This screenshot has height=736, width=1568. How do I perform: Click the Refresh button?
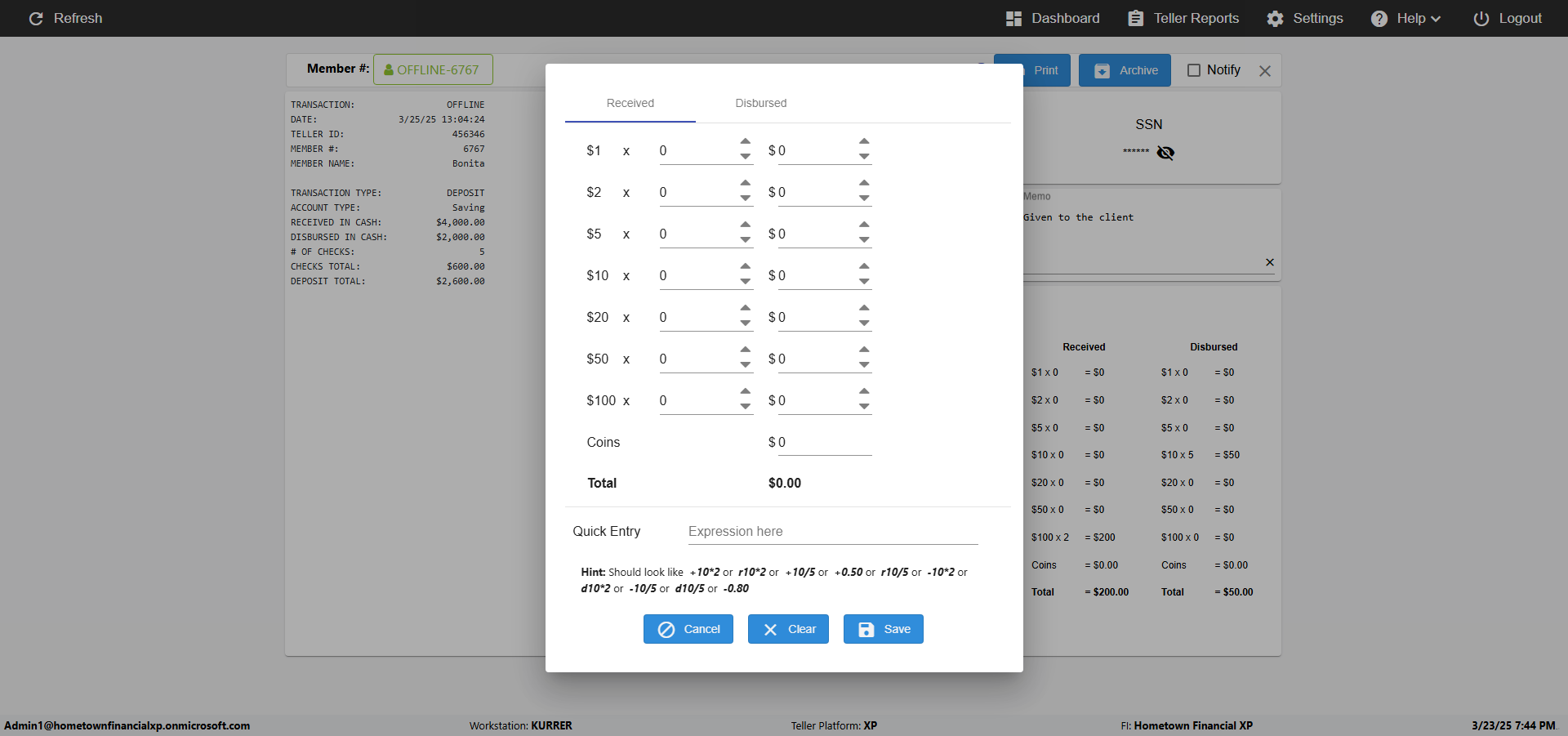point(65,19)
